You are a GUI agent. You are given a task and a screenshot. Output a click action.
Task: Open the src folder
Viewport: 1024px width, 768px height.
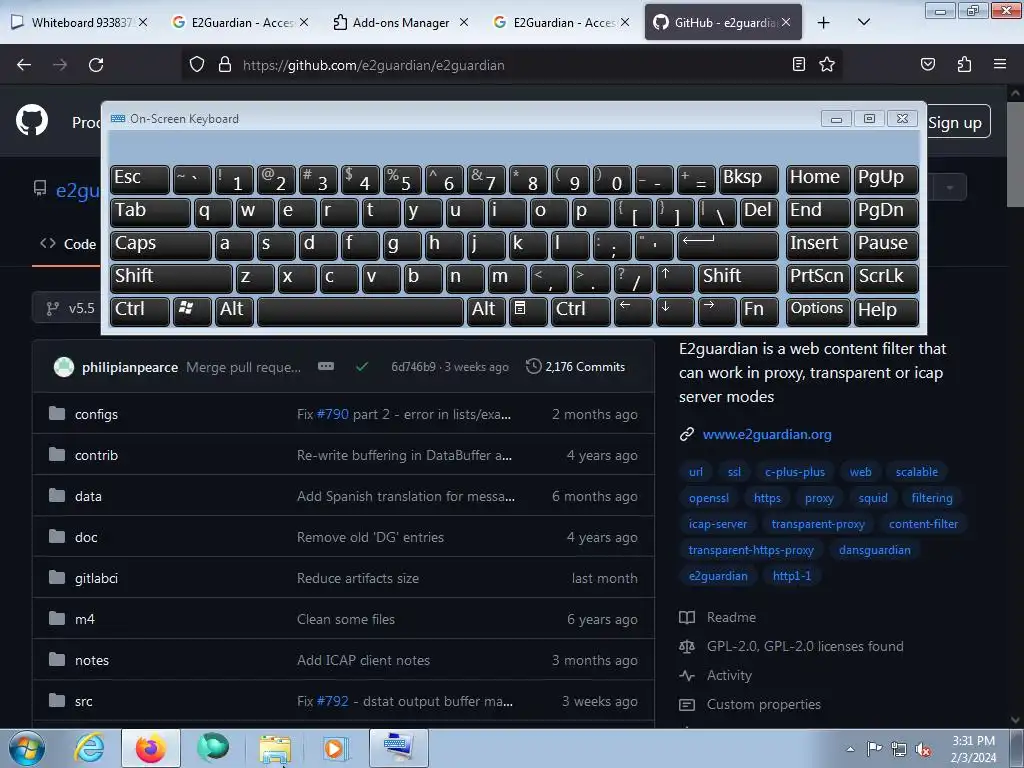click(84, 701)
